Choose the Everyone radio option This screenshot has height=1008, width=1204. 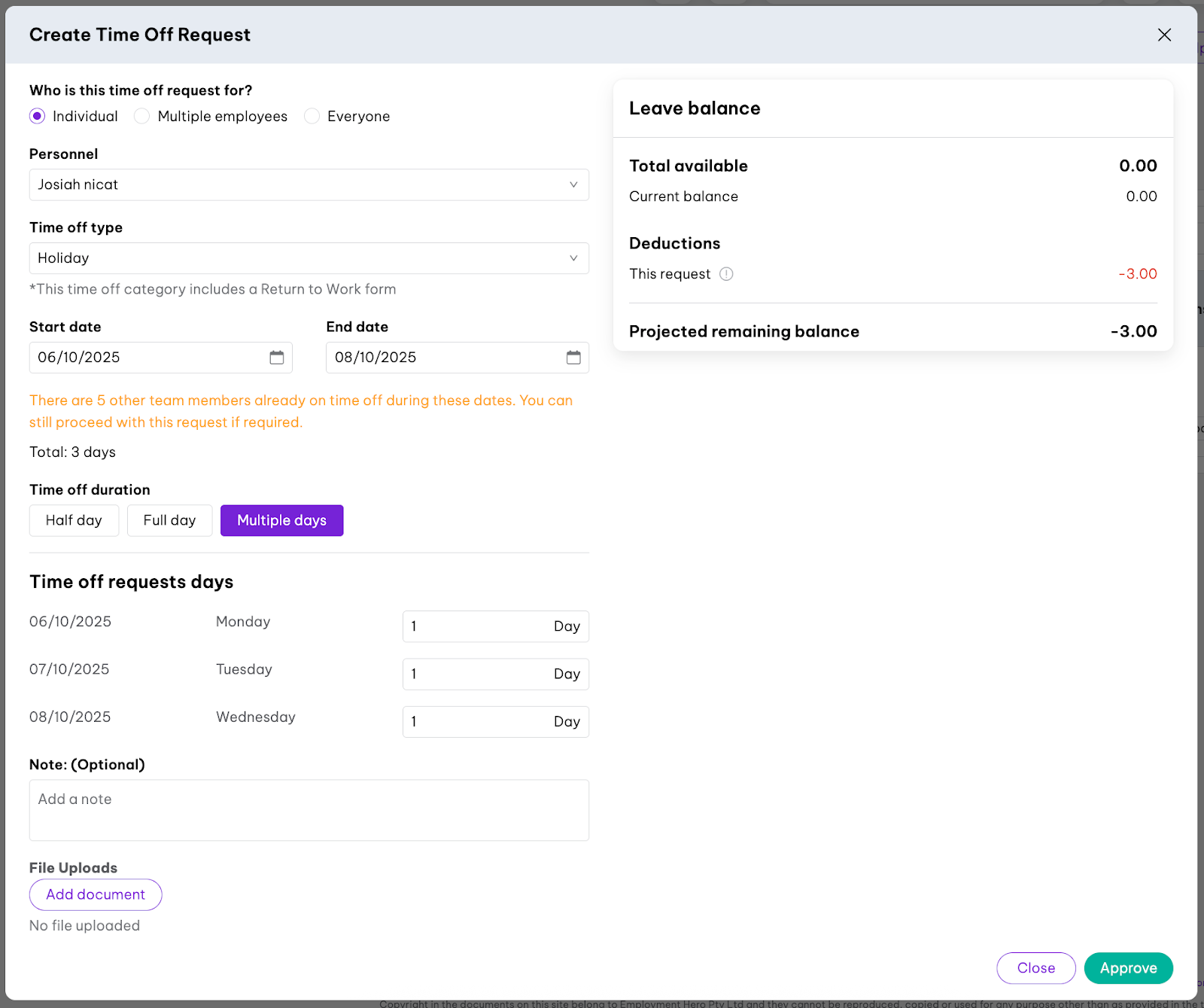pos(312,116)
